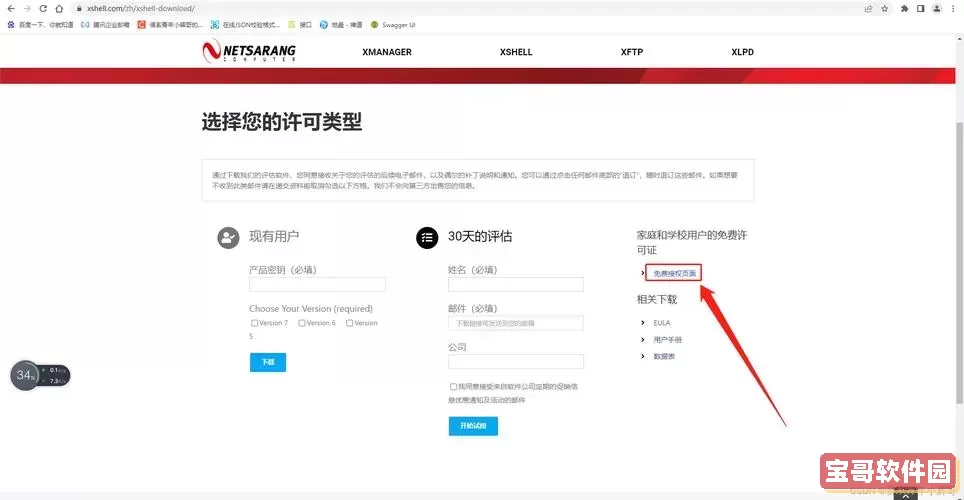The width and height of the screenshot is (964, 500).
Task: Open the extensions puzzle icon
Action: tap(904, 9)
